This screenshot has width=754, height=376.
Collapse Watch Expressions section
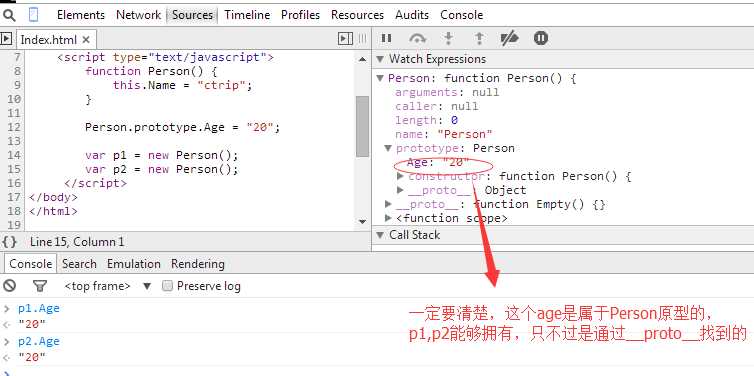coord(380,59)
